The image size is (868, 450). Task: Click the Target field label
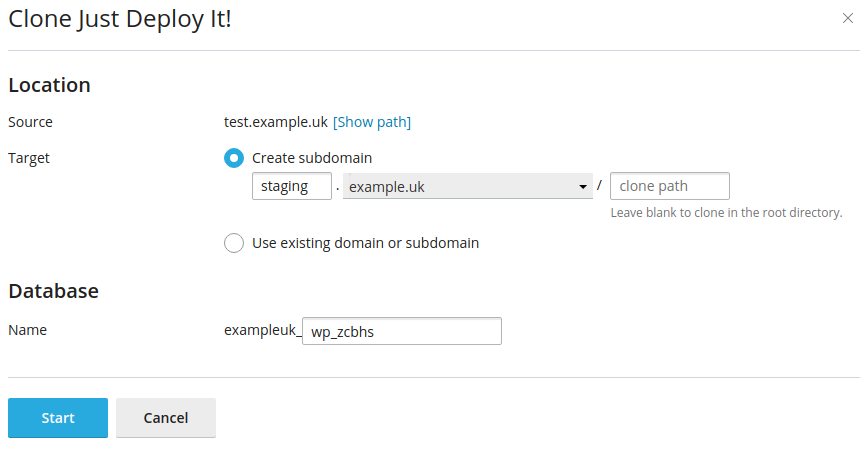pos(29,158)
